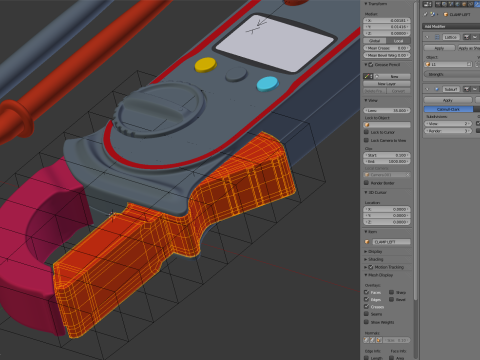Enable the Sharp overlay checkbox

point(392,292)
